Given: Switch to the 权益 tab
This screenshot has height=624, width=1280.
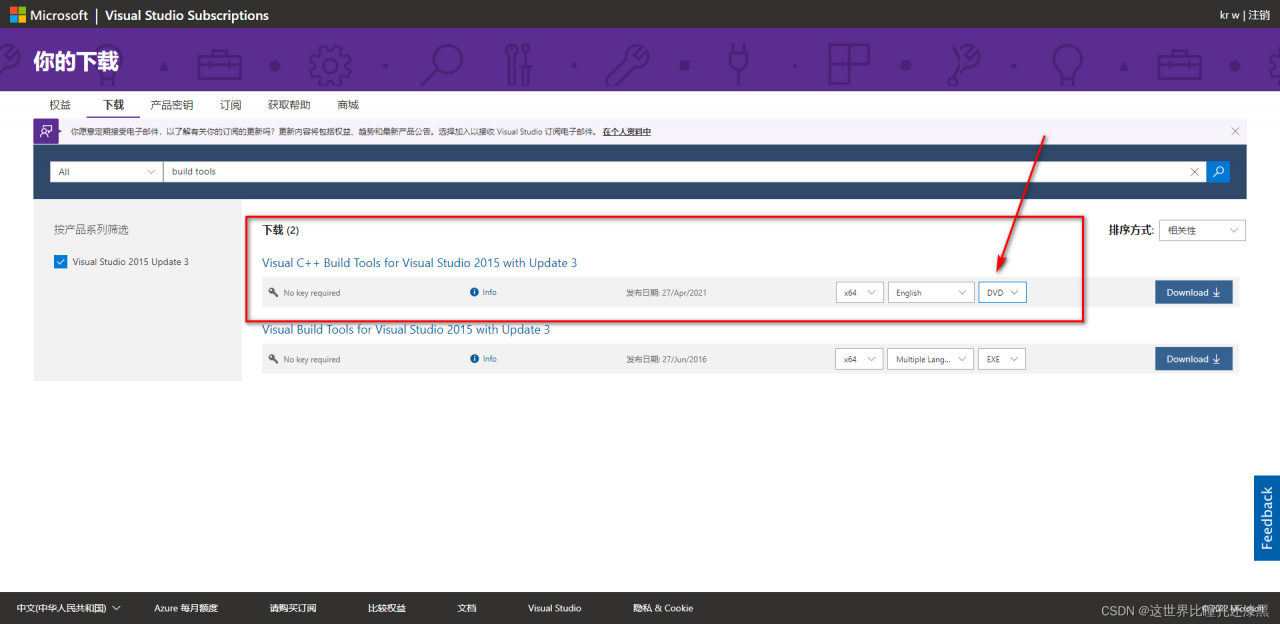Looking at the screenshot, I should pos(60,105).
